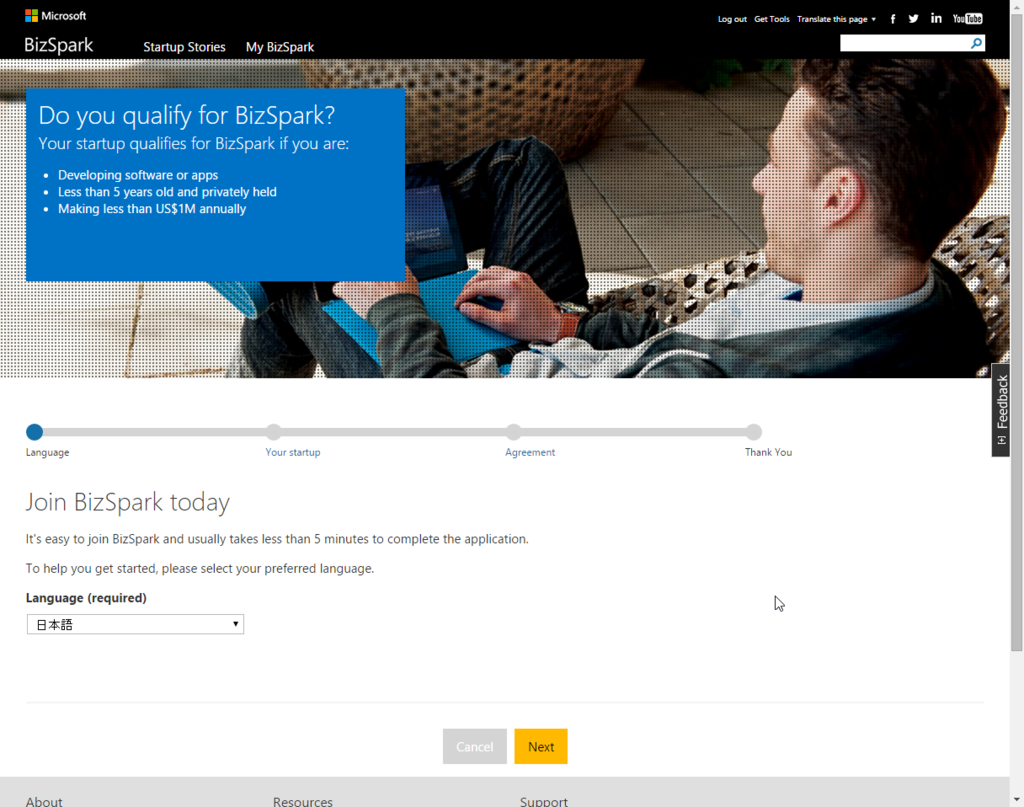Open the Feedback side tab
Screen dimensions: 1024x807
tap(1000, 410)
